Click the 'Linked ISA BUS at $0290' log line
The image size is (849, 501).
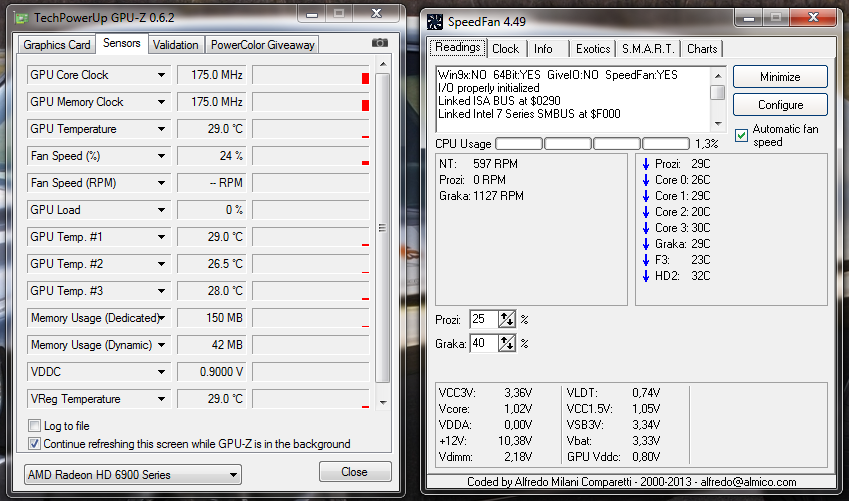click(x=499, y=101)
